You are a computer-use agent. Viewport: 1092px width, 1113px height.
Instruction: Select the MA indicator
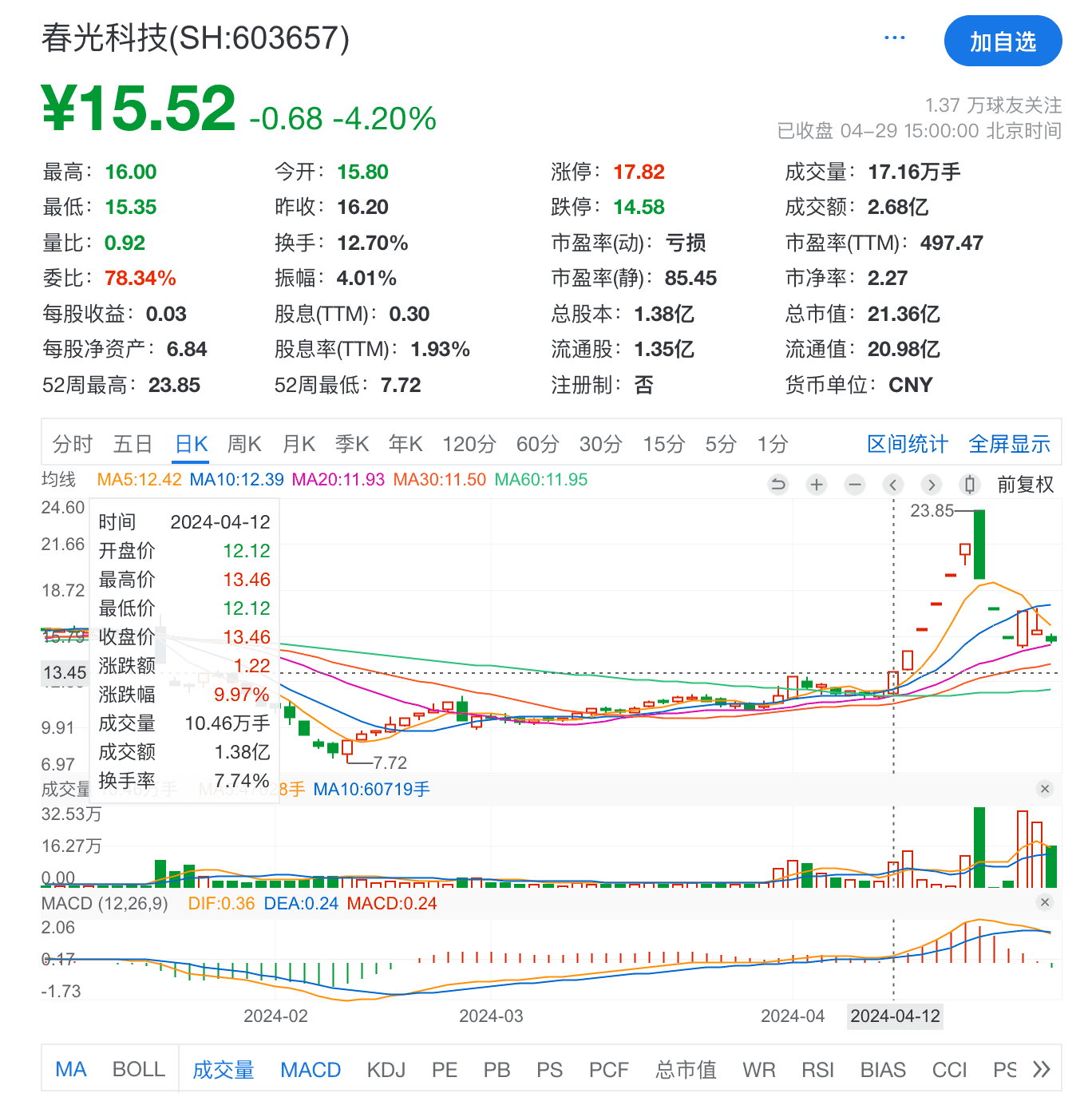point(71,1070)
